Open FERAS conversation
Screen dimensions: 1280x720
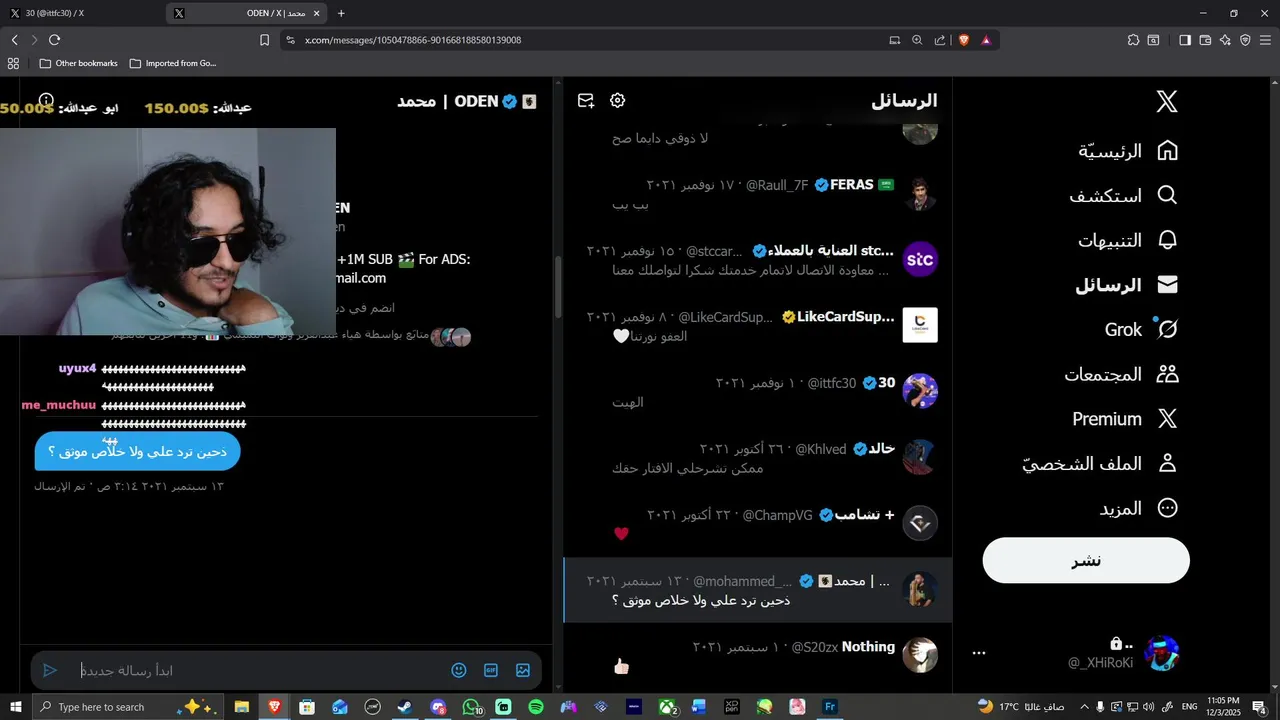pos(758,194)
